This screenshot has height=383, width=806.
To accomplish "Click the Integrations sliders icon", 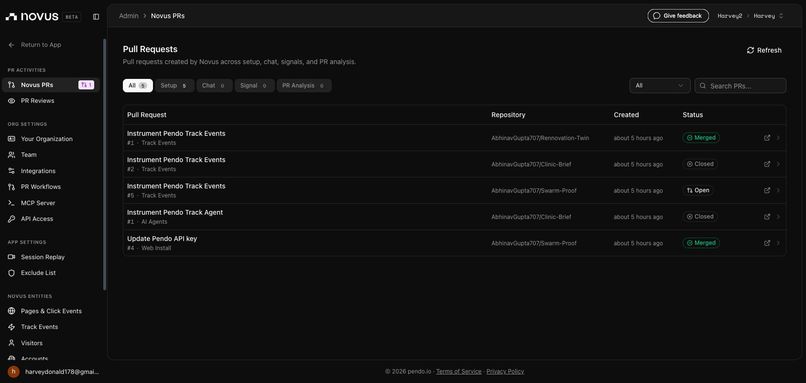I will [11, 171].
